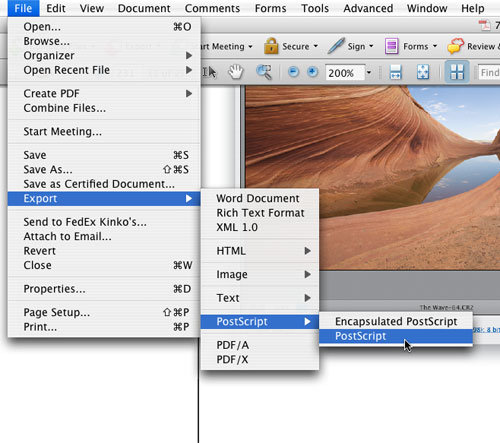
Task: Click the Fit Width icon
Action: [x=395, y=72]
